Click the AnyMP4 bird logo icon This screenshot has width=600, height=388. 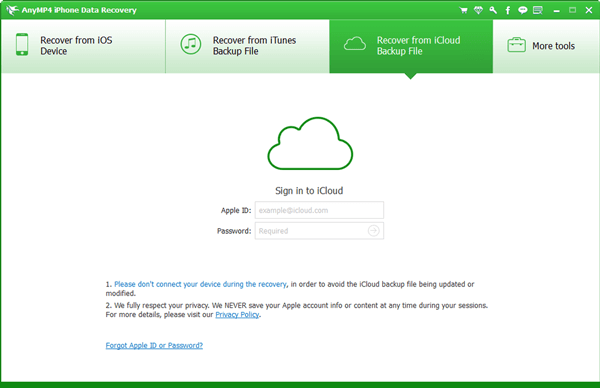[x=12, y=10]
